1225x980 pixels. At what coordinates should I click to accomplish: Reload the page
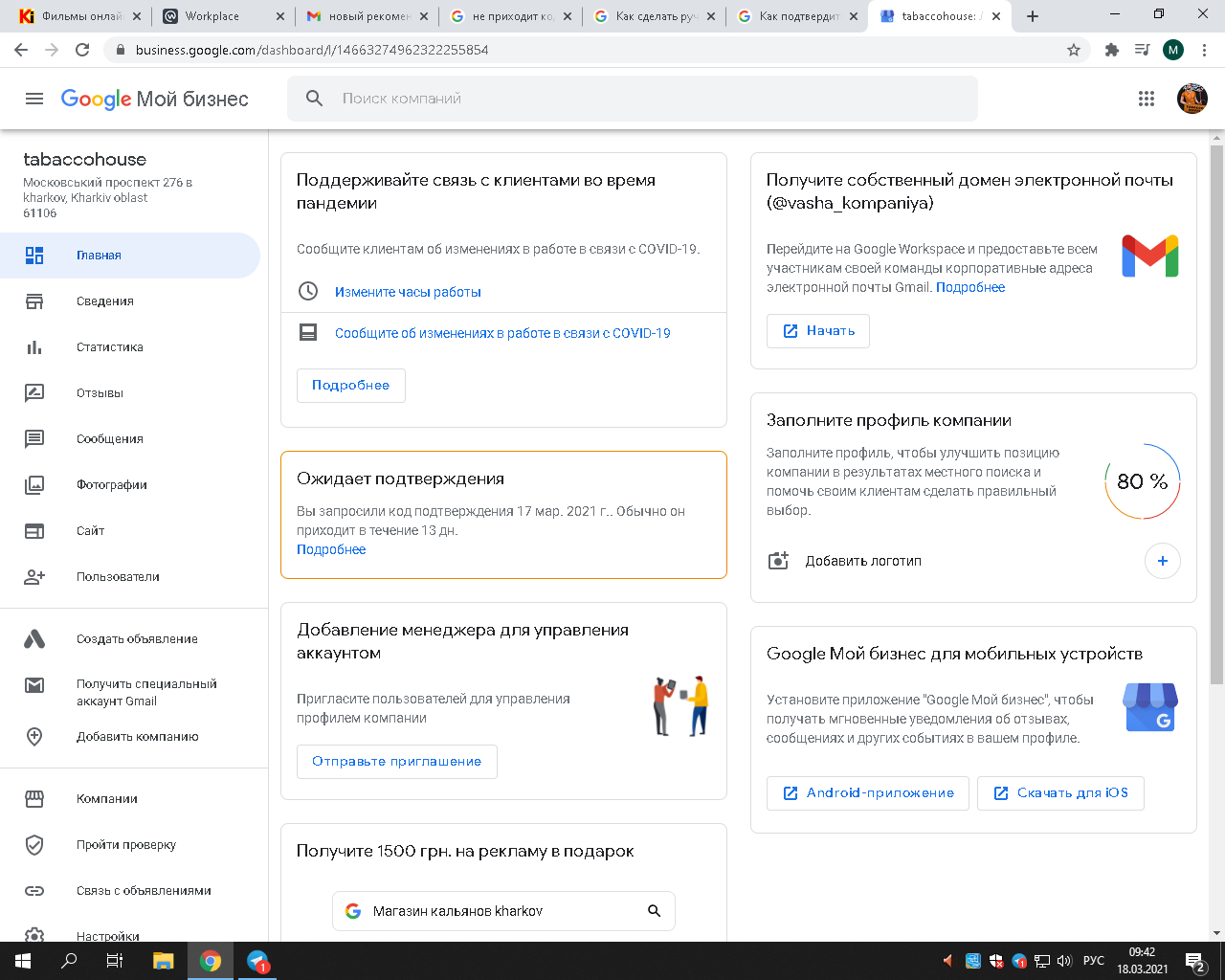(82, 50)
